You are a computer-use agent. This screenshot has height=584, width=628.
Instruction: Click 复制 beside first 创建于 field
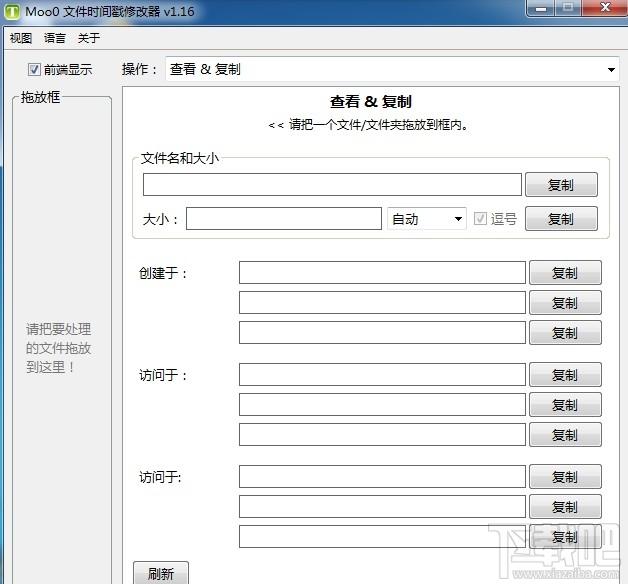coord(565,273)
